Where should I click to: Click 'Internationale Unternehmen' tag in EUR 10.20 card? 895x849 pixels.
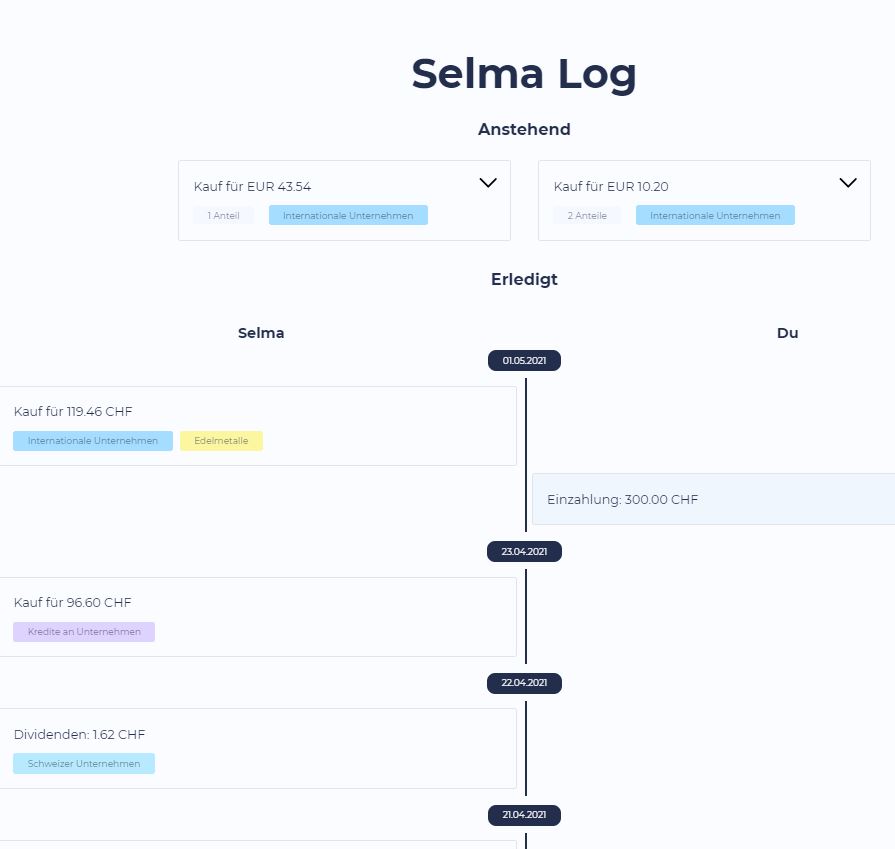click(x=715, y=215)
